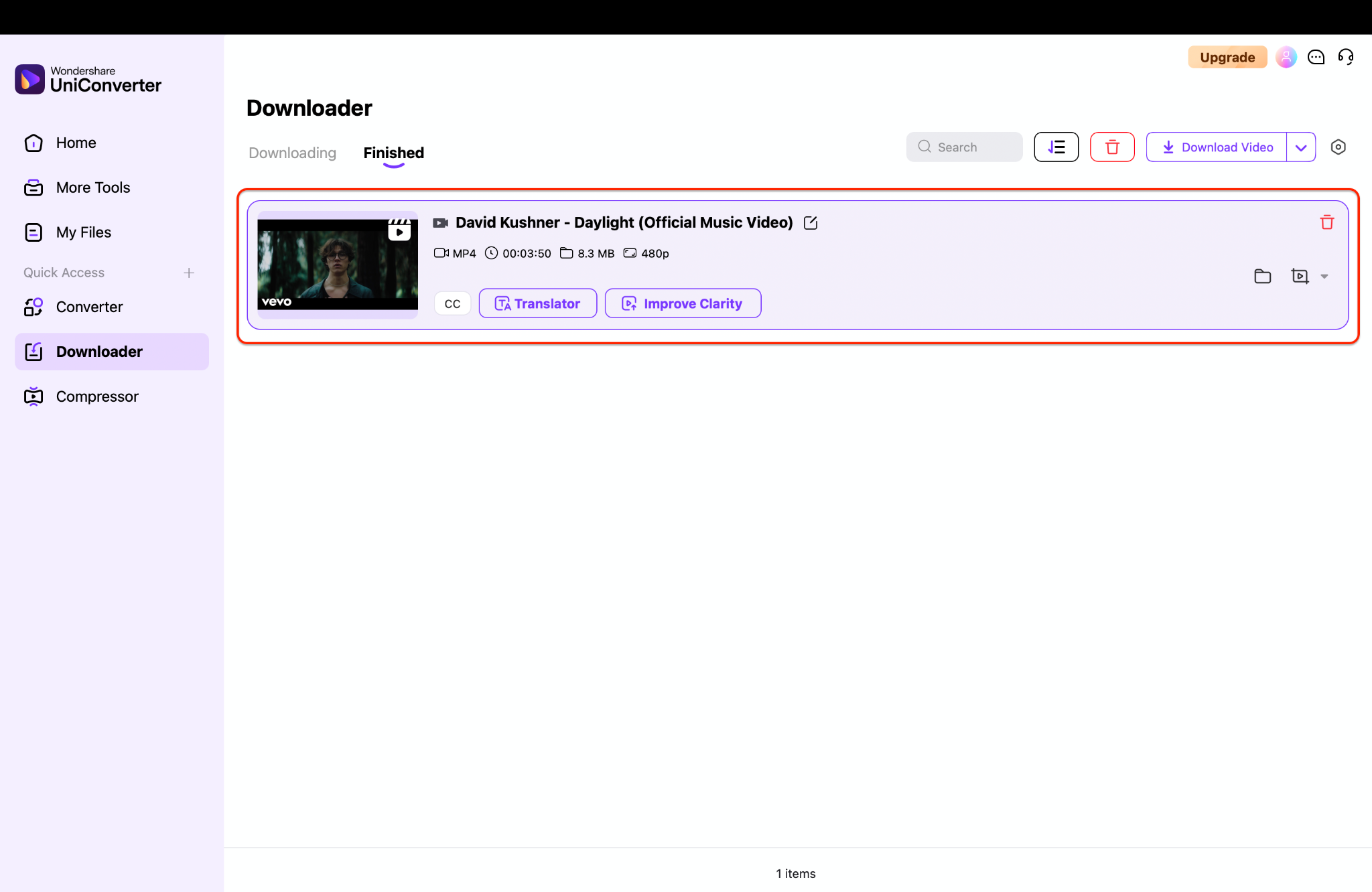The width and height of the screenshot is (1372, 892).
Task: Click the edit title pencil icon
Action: pyautogui.click(x=811, y=222)
